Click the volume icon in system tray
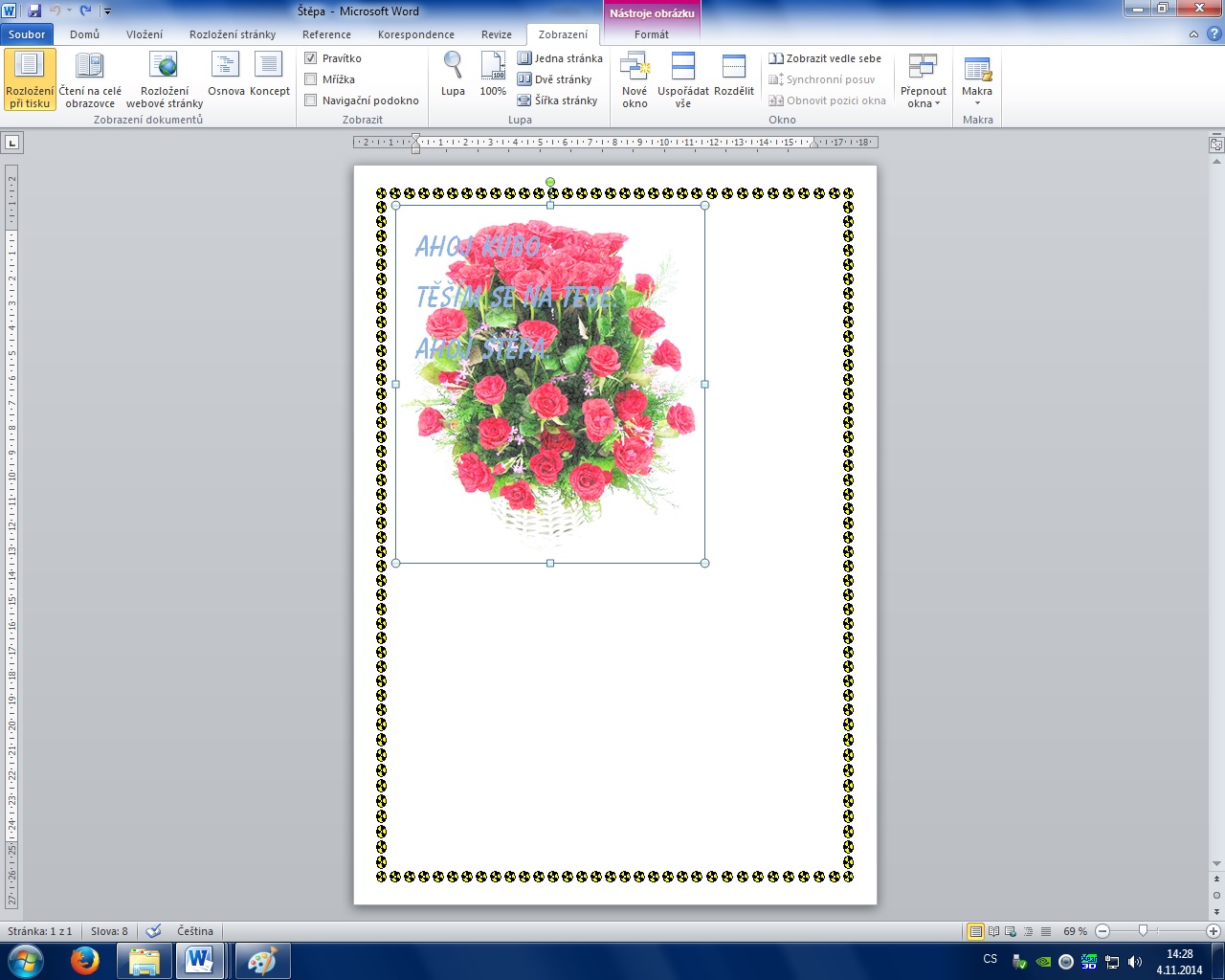This screenshot has width=1225, height=980. coord(1135,961)
